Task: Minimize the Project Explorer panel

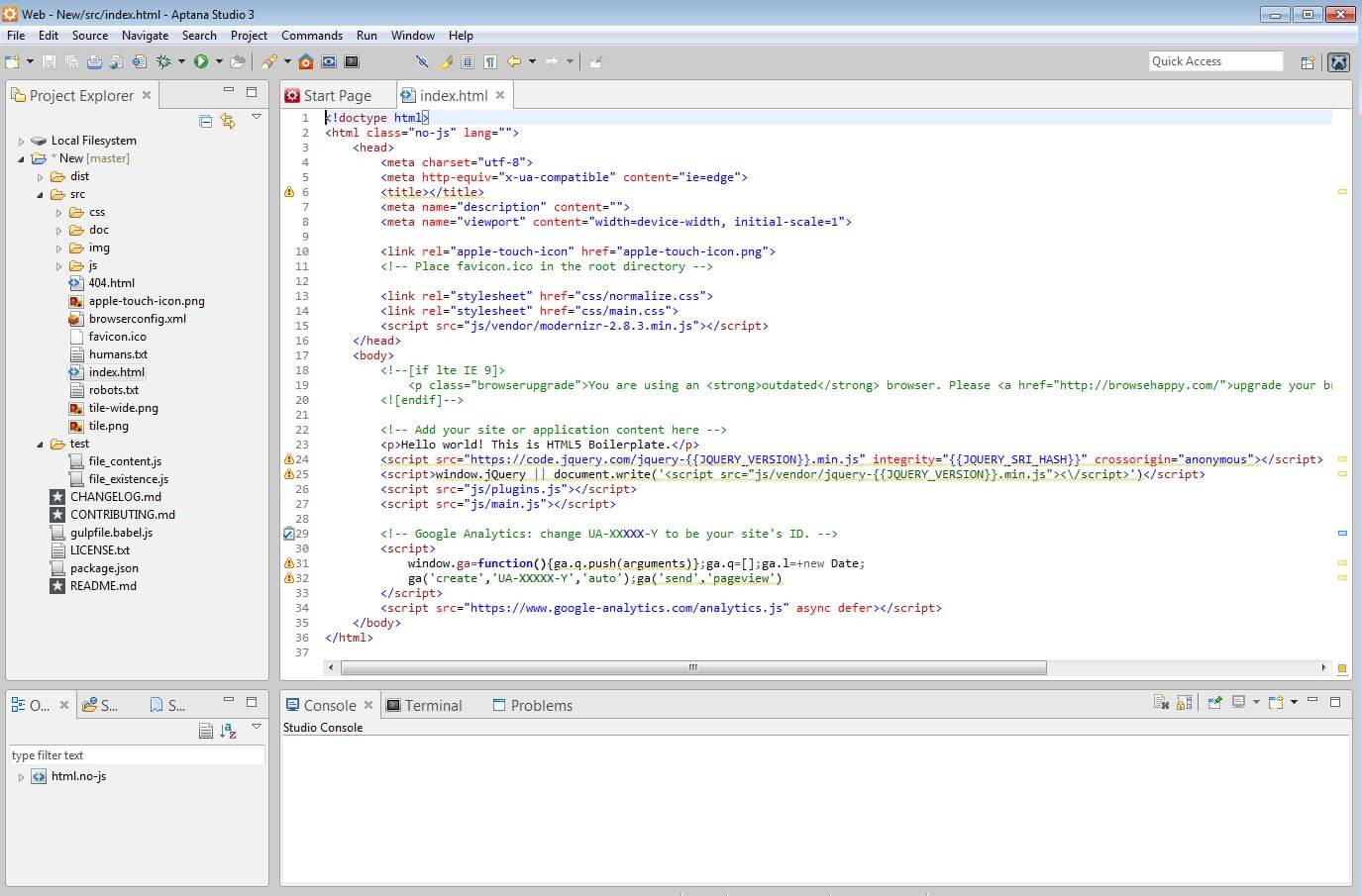Action: click(x=229, y=91)
